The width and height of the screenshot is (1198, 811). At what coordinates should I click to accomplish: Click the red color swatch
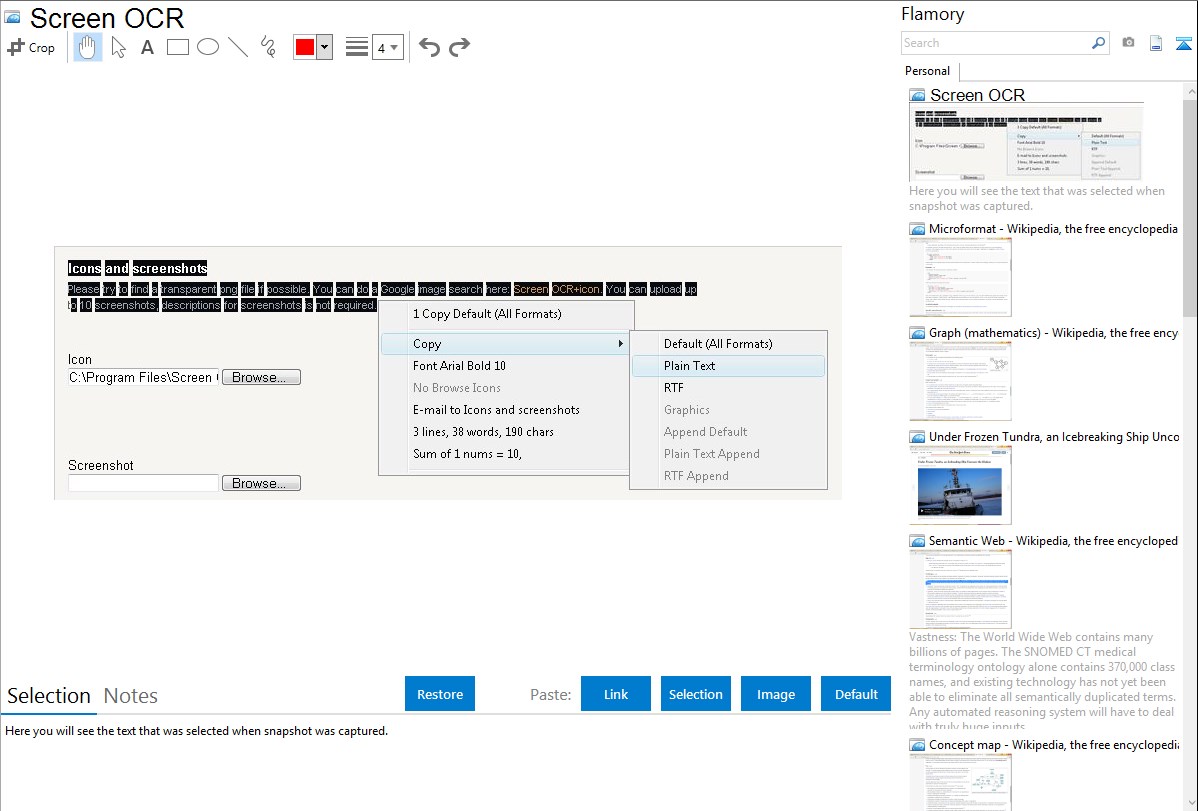point(305,47)
